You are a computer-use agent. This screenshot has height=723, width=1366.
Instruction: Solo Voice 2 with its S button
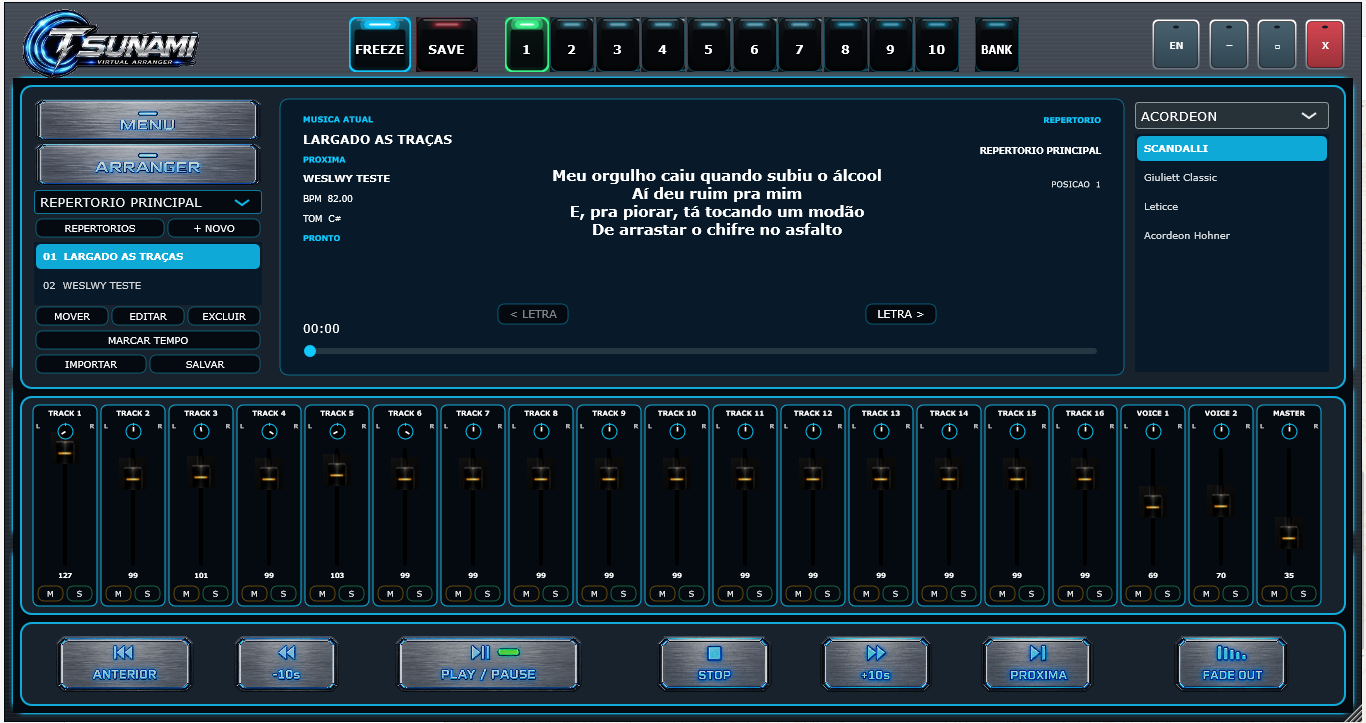(1236, 593)
